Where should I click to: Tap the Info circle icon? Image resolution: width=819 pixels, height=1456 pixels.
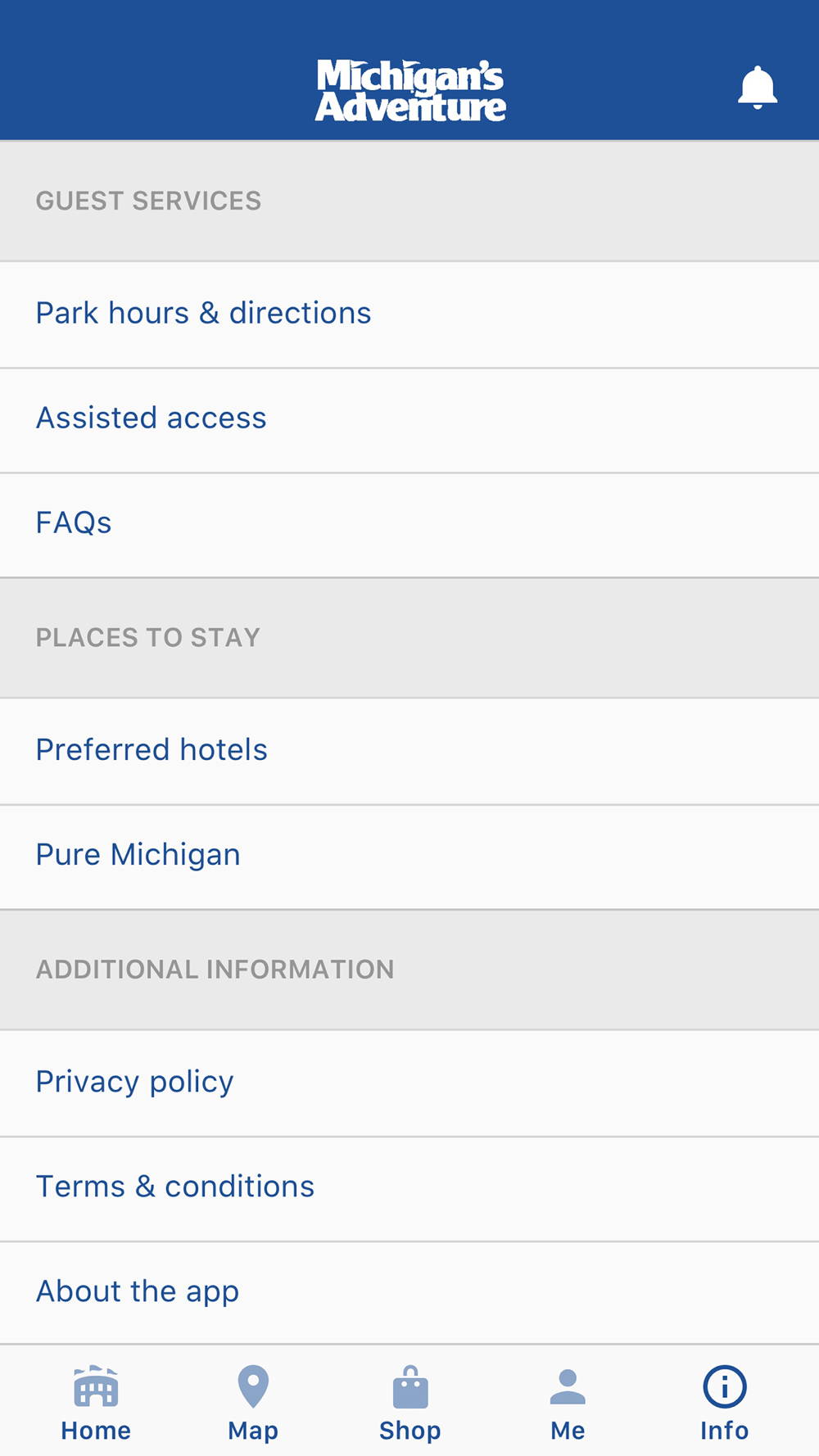725,1386
